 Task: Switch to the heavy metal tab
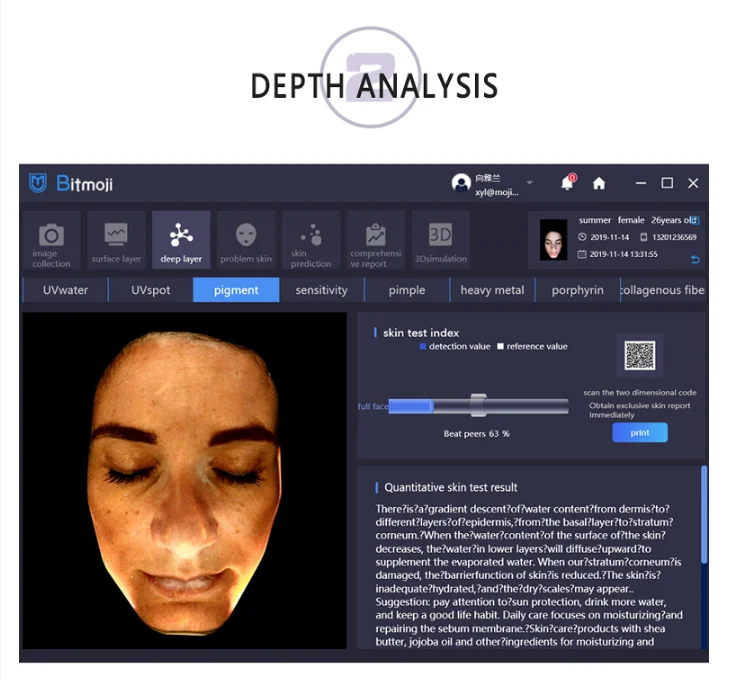click(x=492, y=290)
